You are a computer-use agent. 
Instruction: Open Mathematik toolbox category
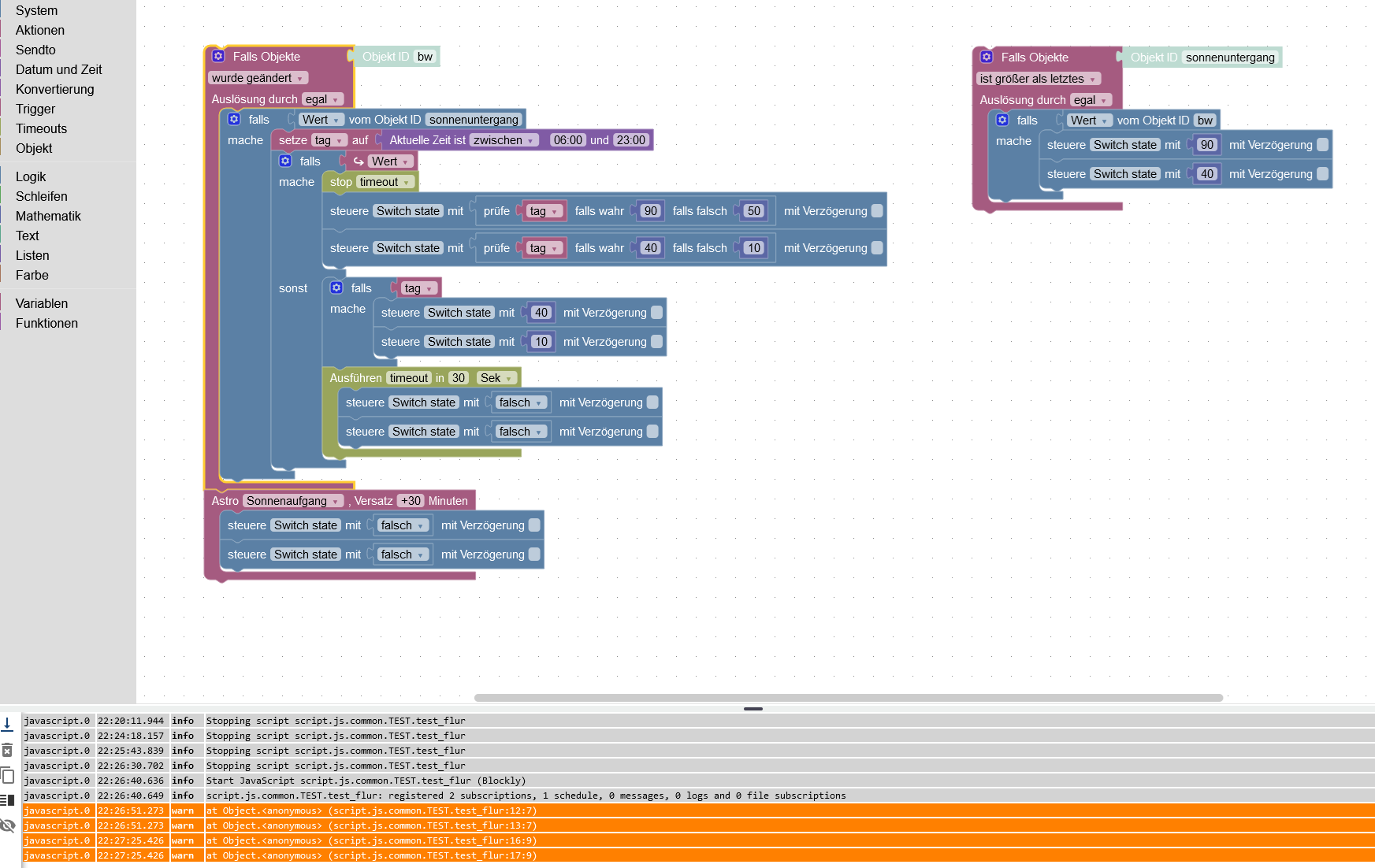click(48, 216)
